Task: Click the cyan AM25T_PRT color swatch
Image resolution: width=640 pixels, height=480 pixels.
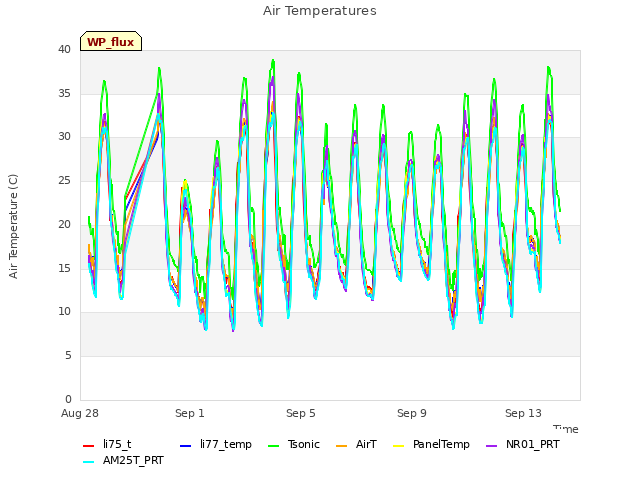Action: [x=89, y=462]
